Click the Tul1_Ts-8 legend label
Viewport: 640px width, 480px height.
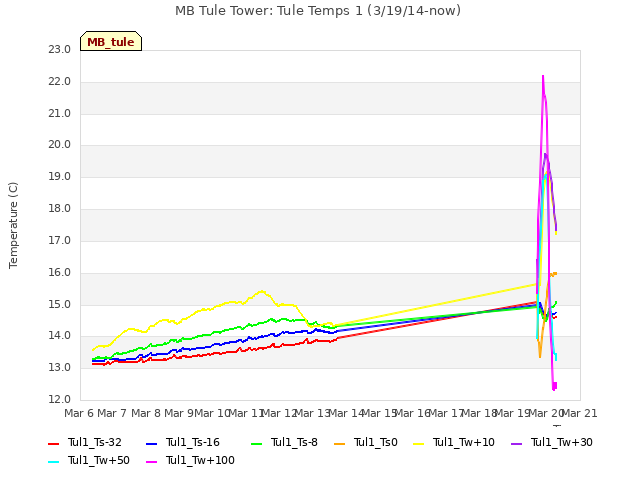pyautogui.click(x=294, y=442)
